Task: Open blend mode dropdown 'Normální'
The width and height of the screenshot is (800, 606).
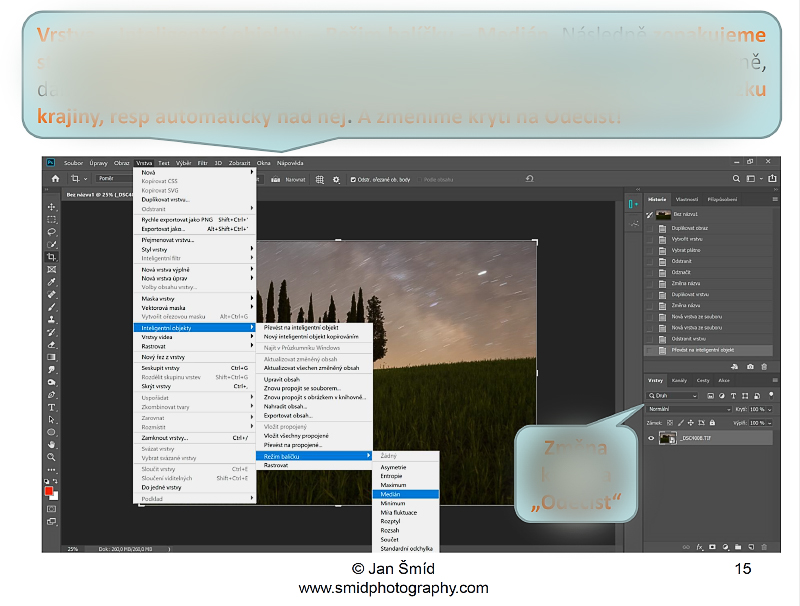Action: (689, 409)
